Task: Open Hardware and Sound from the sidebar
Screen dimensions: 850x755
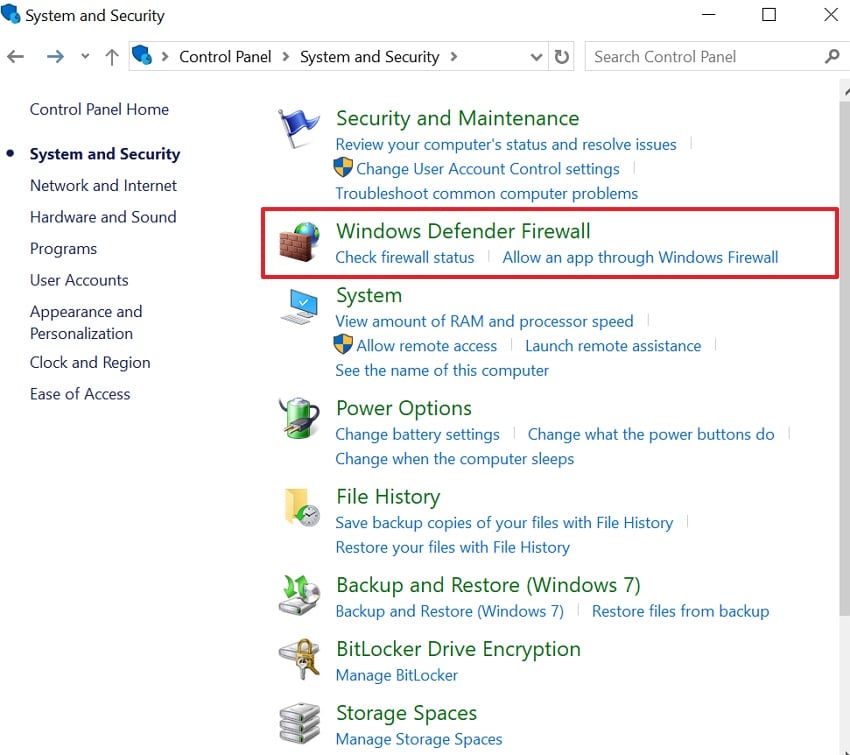Action: 103,217
